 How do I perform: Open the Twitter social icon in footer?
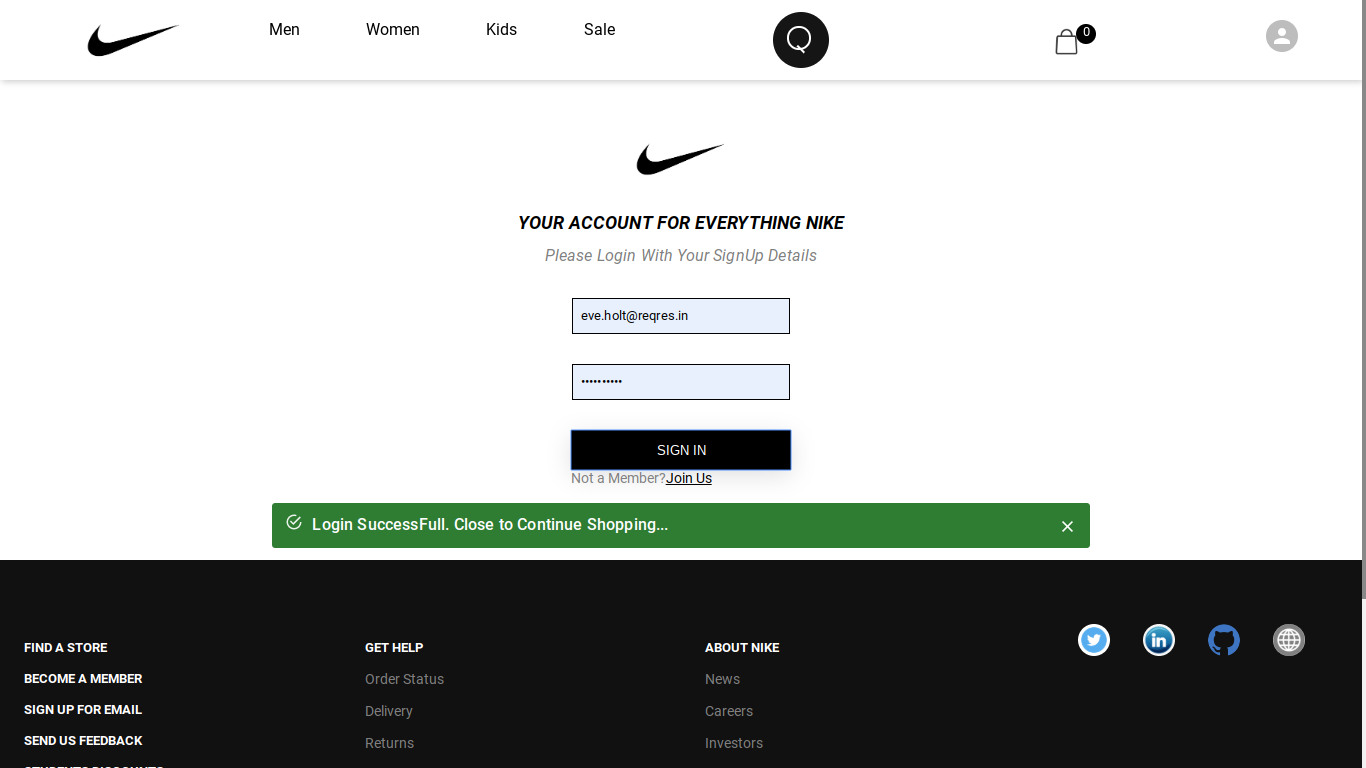1094,640
